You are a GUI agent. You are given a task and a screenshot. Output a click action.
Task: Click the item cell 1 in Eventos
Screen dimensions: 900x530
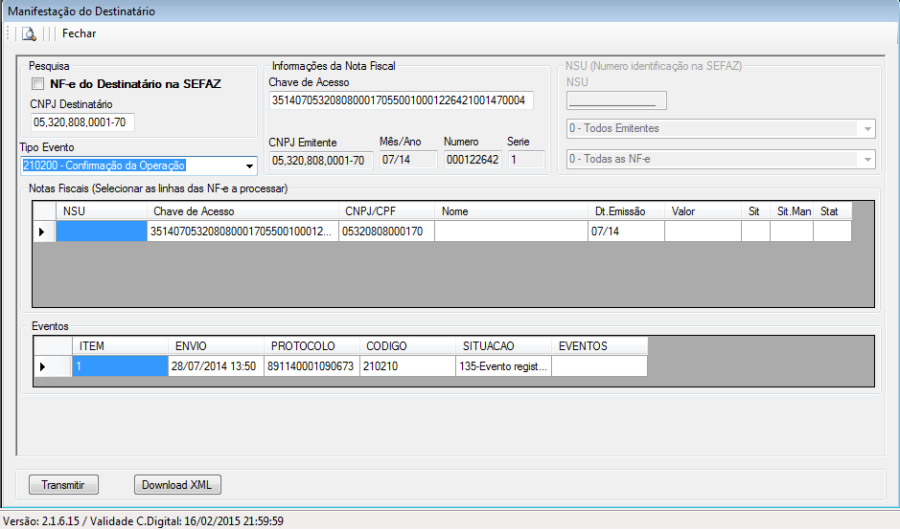(x=120, y=366)
